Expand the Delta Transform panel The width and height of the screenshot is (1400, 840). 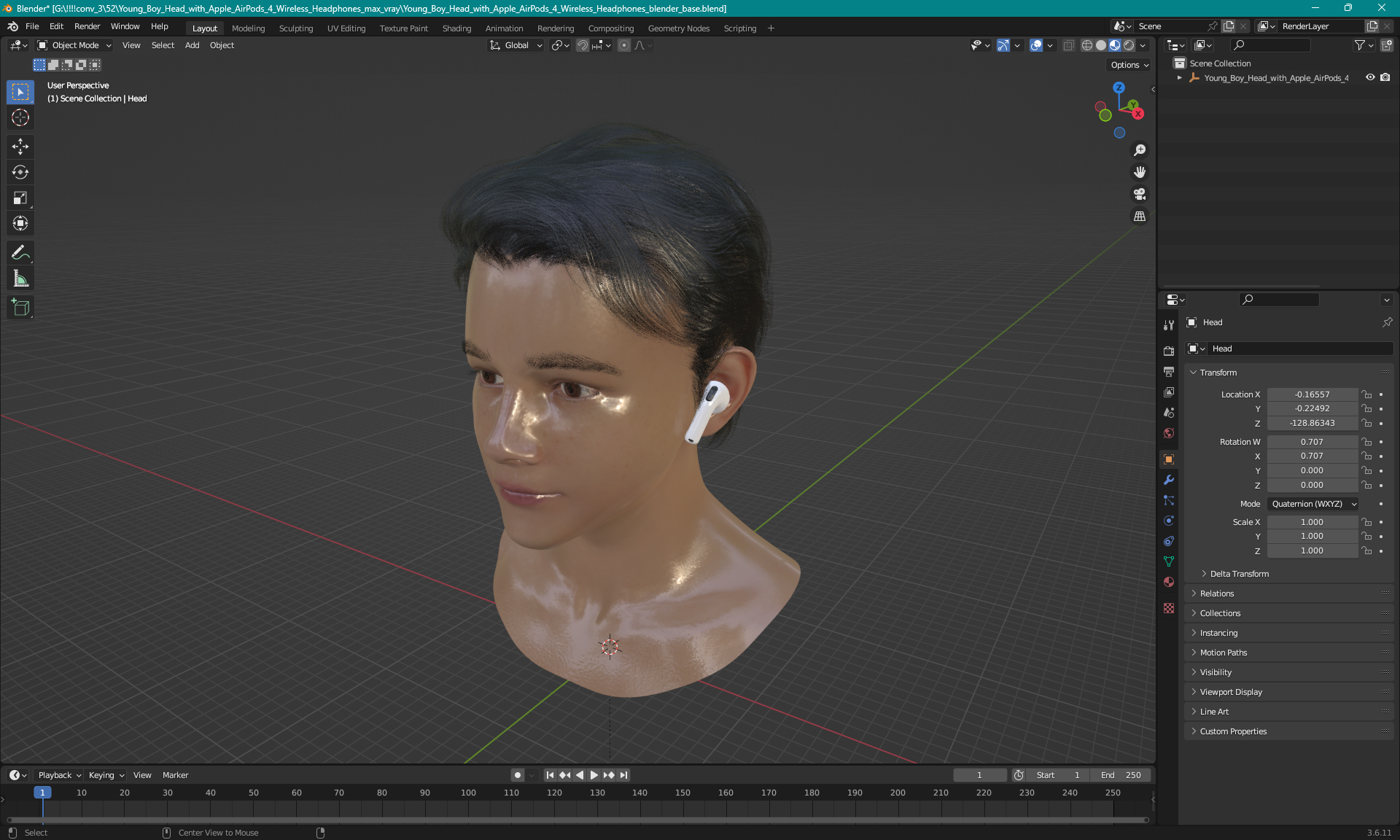coord(1239,574)
